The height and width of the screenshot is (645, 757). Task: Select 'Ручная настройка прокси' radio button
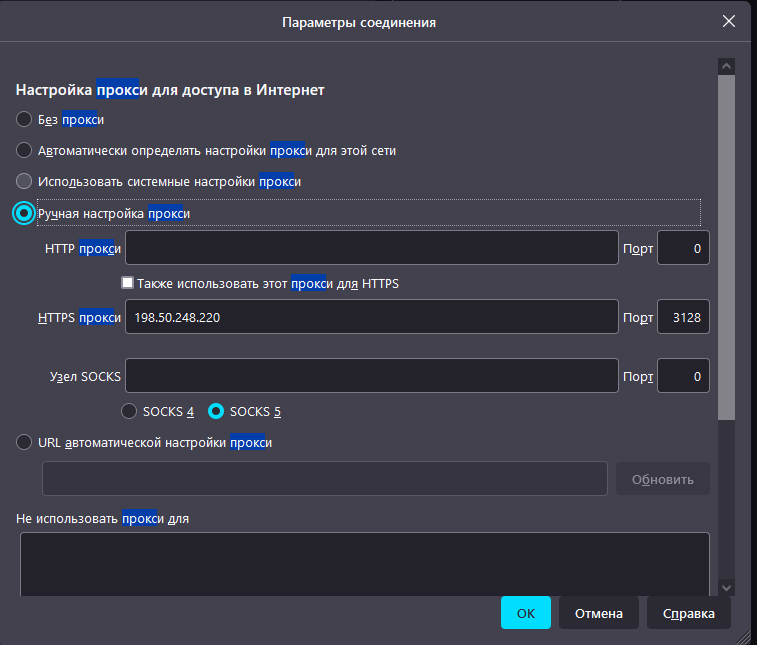click(x=24, y=213)
